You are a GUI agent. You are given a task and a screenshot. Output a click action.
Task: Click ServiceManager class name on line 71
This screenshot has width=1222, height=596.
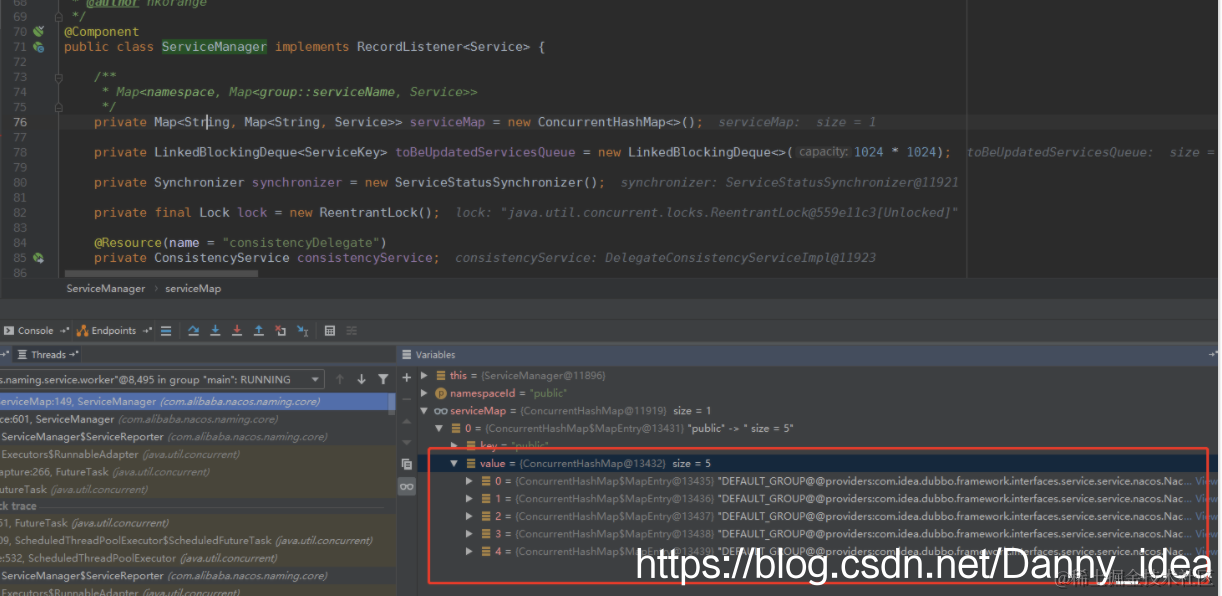pos(214,47)
